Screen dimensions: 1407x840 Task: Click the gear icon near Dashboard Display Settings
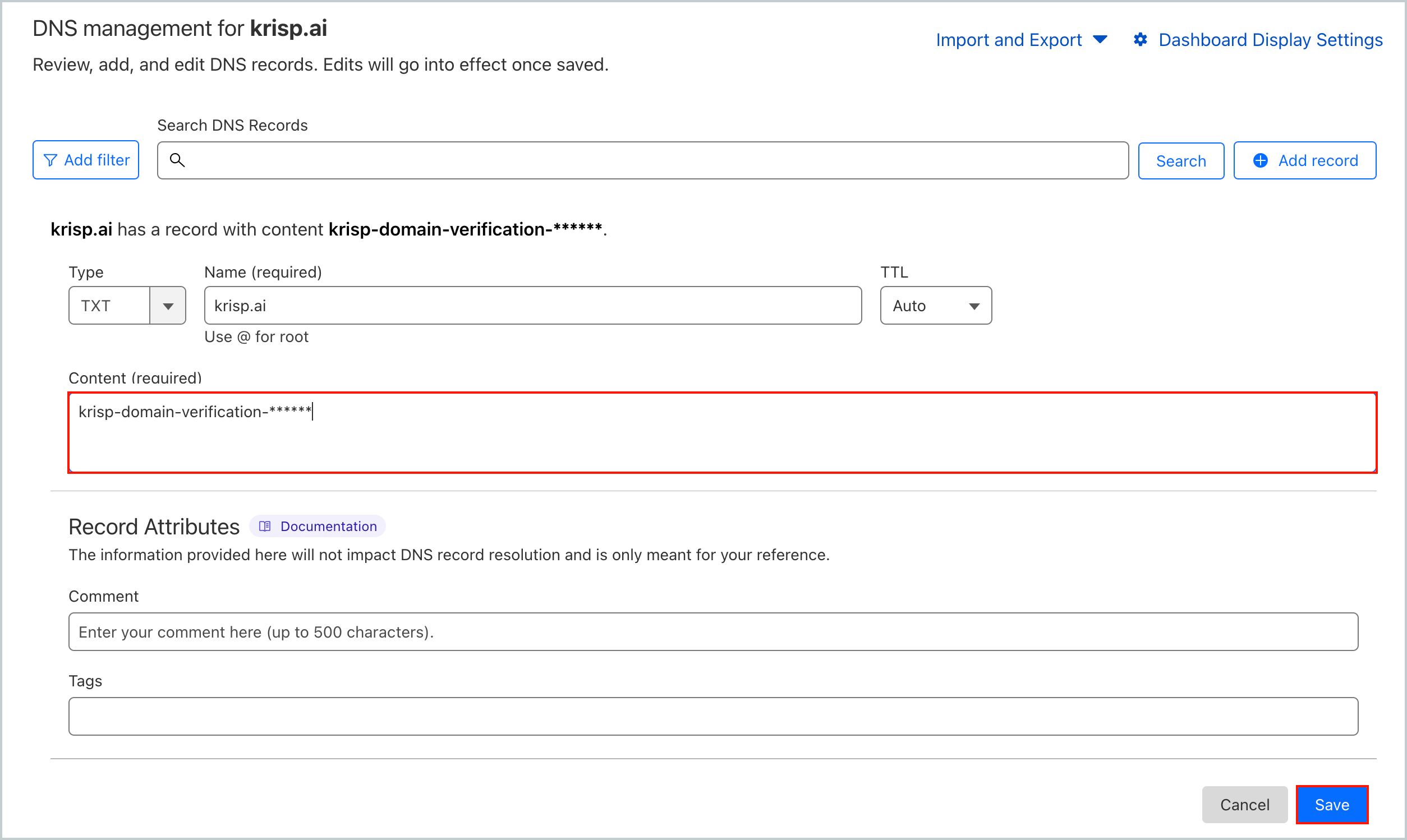(x=1141, y=39)
